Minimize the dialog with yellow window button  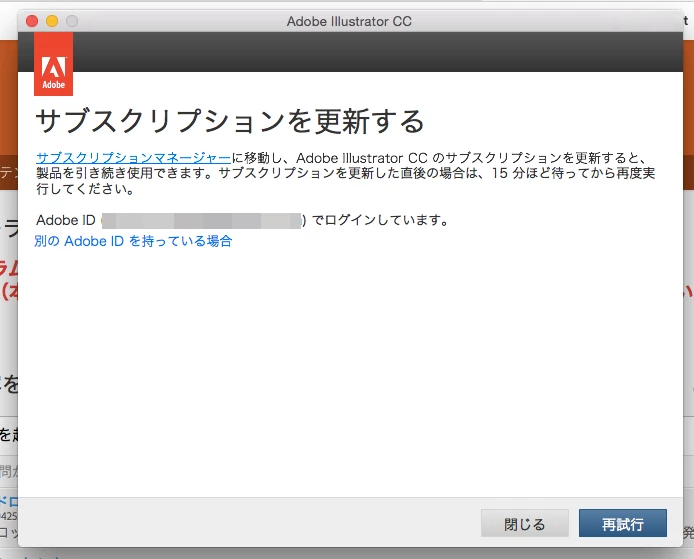tap(52, 21)
